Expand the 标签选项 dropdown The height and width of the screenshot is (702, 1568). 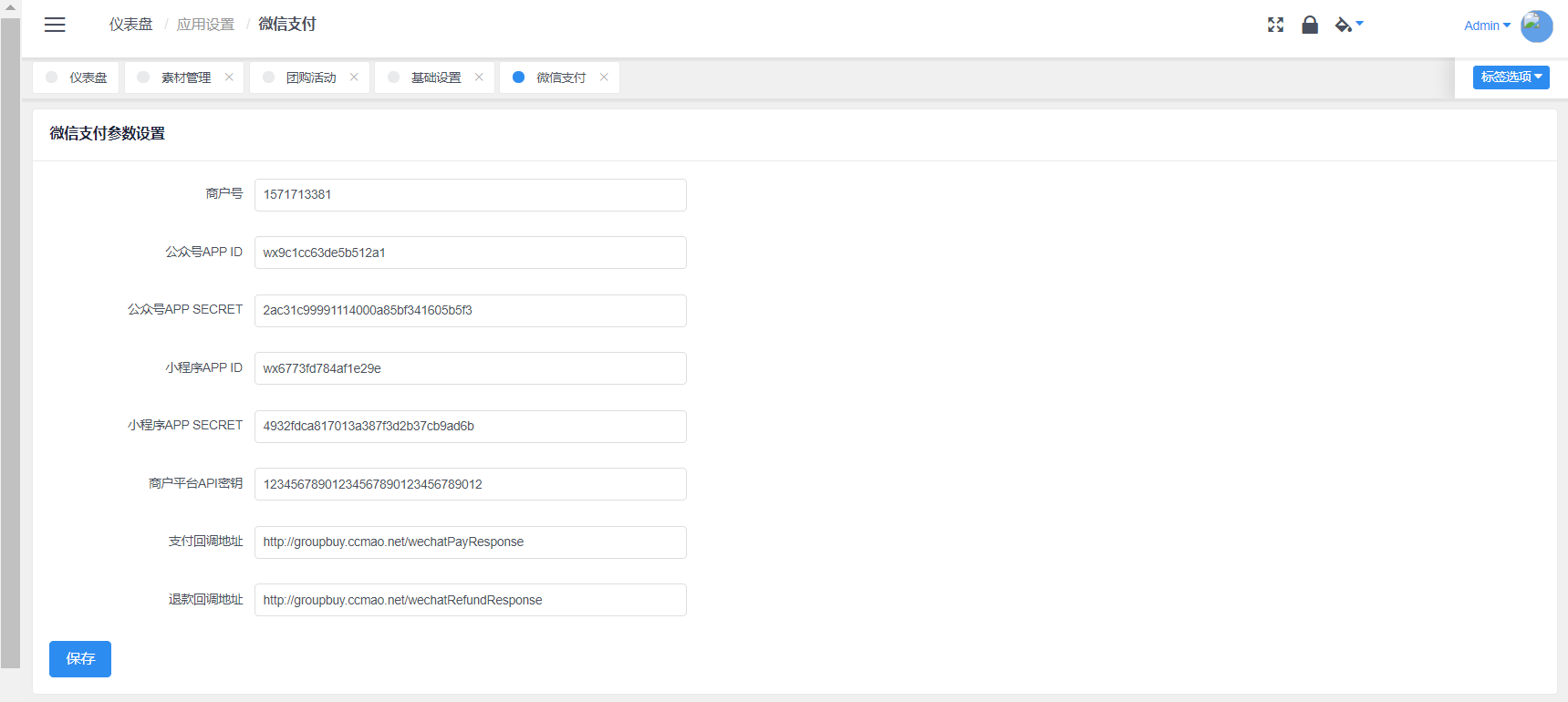click(1511, 77)
